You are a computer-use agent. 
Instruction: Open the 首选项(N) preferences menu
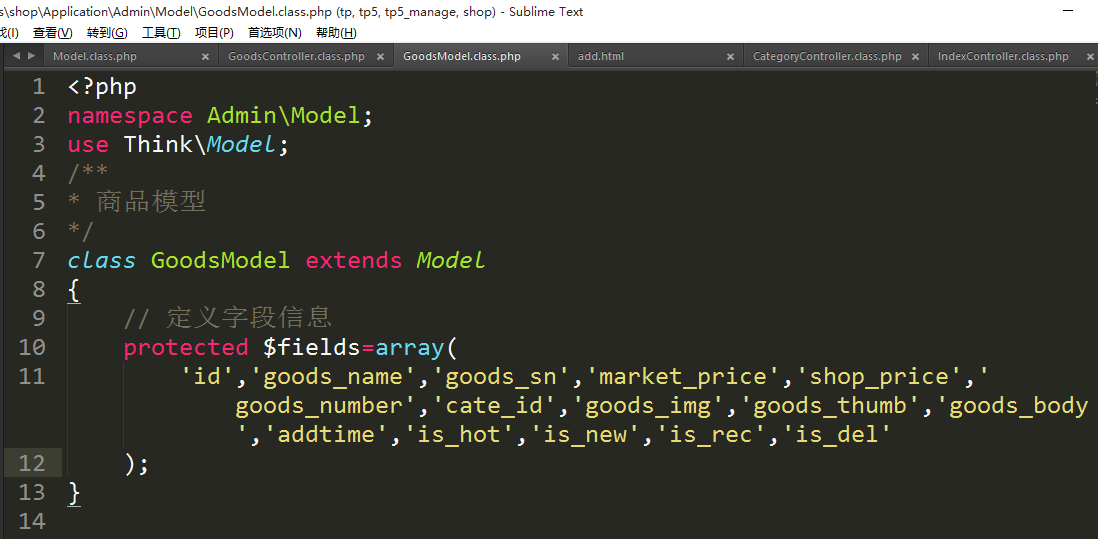coord(275,33)
